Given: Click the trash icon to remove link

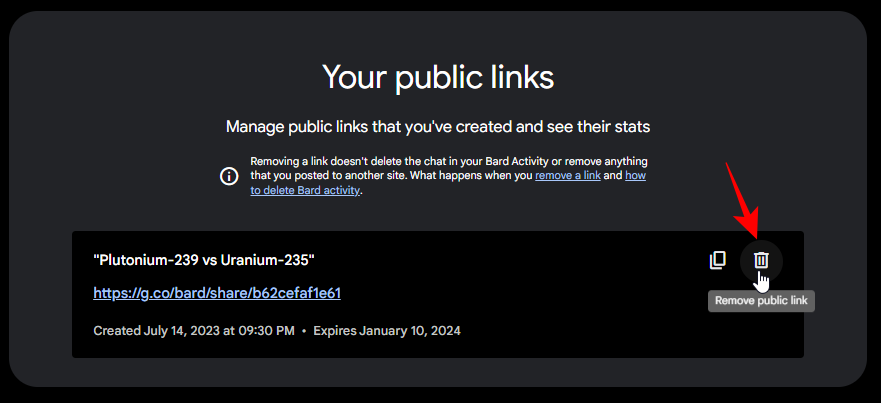Looking at the screenshot, I should pos(761,260).
